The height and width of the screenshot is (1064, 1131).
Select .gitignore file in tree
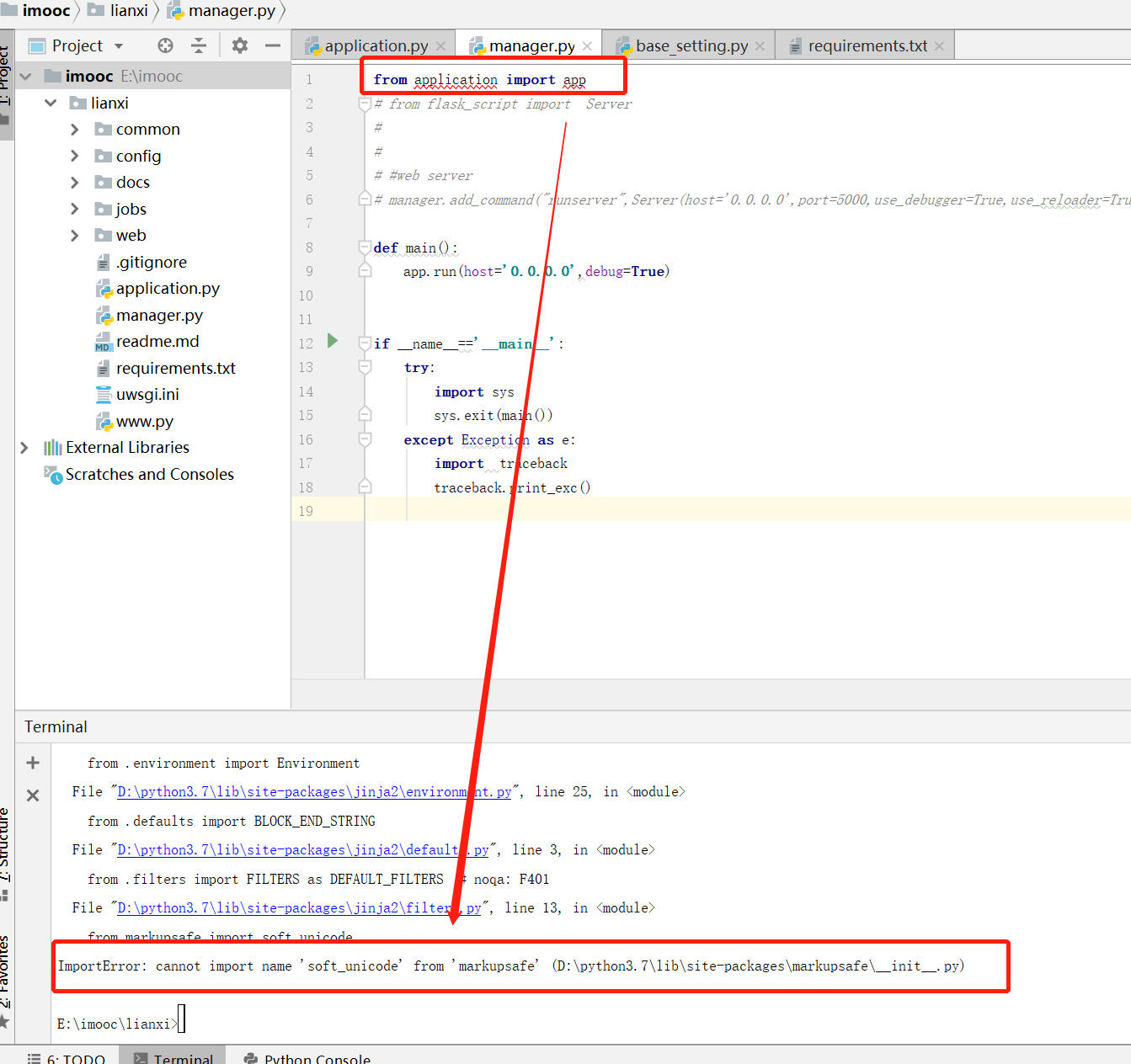pos(152,263)
